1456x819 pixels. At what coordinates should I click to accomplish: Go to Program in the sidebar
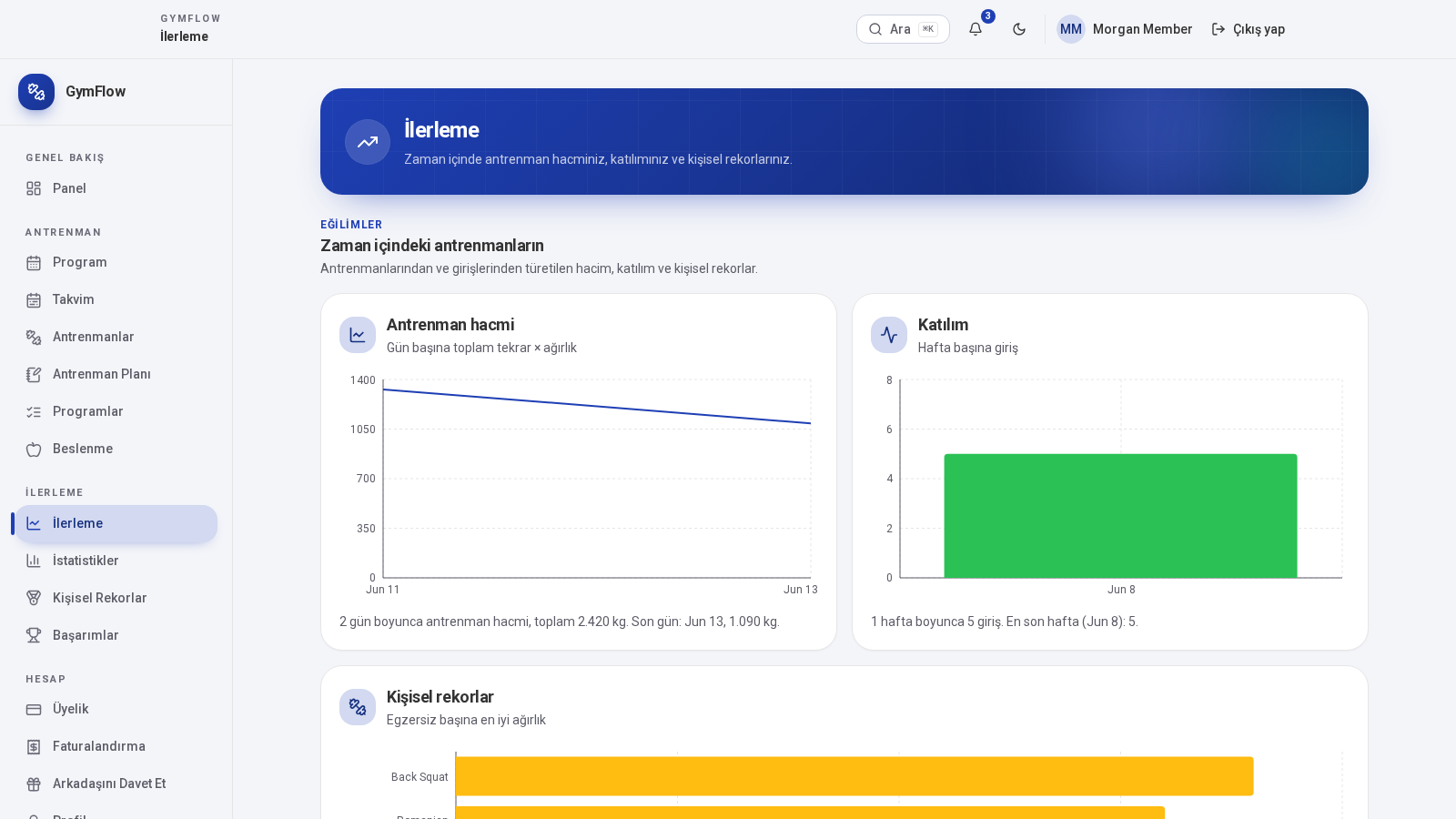(116, 262)
